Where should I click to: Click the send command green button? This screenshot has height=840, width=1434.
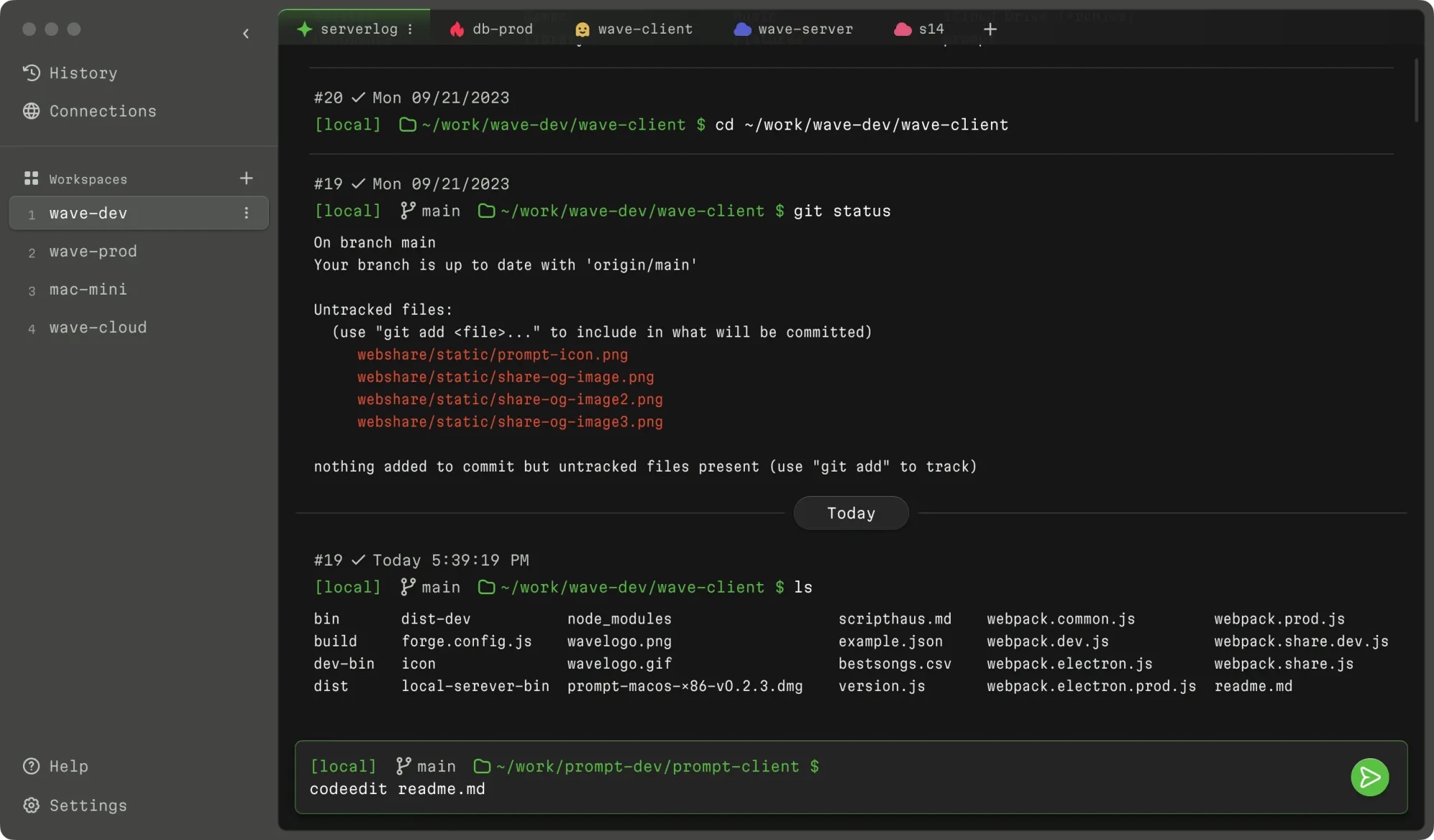coord(1370,777)
